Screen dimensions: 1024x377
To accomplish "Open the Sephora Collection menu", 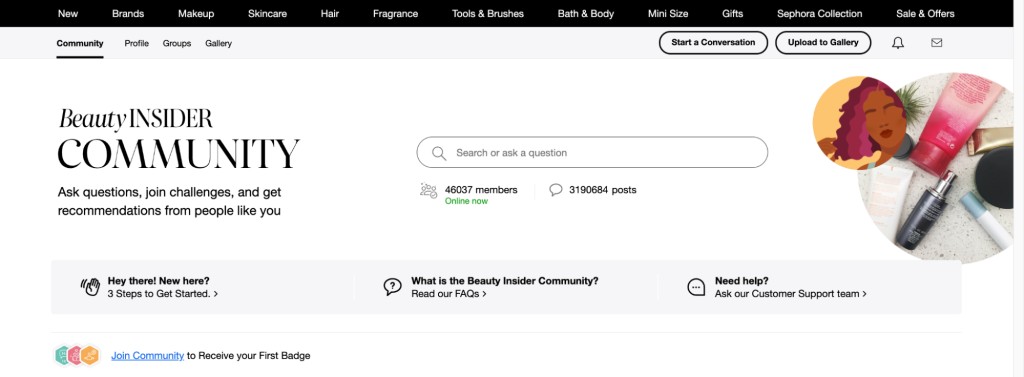I will click(820, 14).
